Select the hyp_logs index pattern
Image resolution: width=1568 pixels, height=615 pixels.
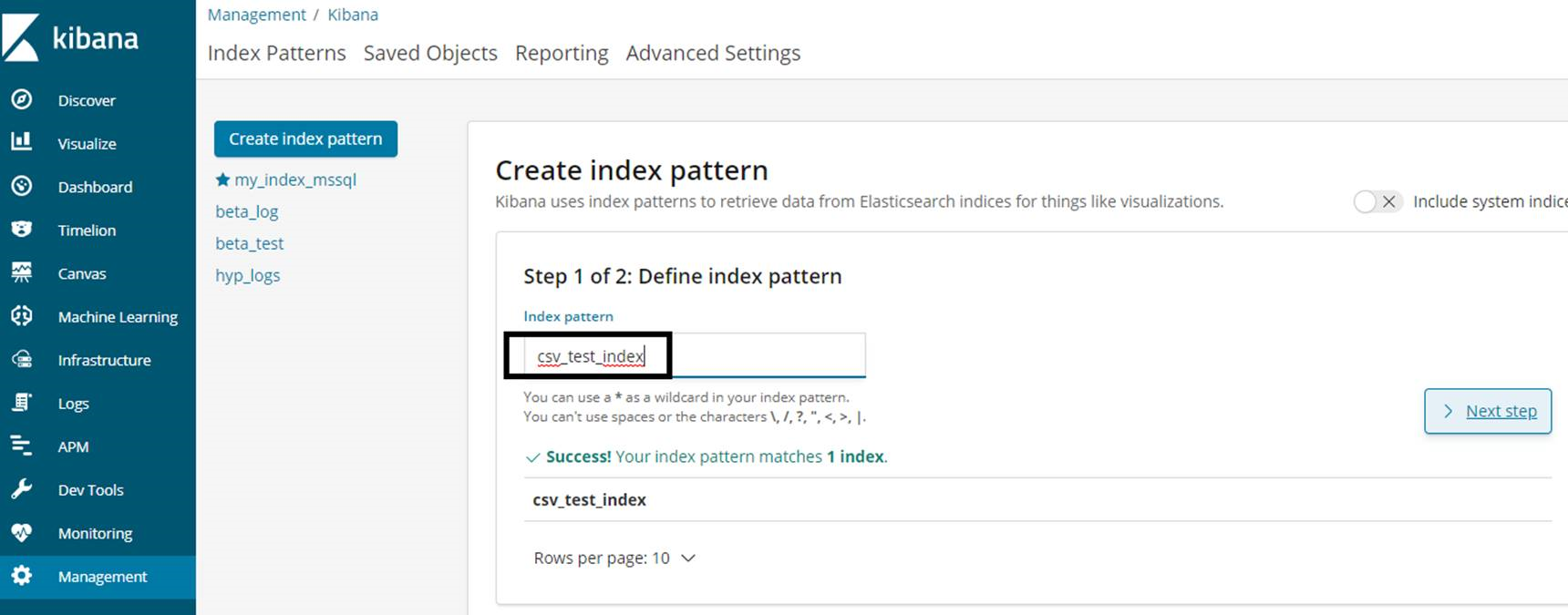(x=248, y=275)
